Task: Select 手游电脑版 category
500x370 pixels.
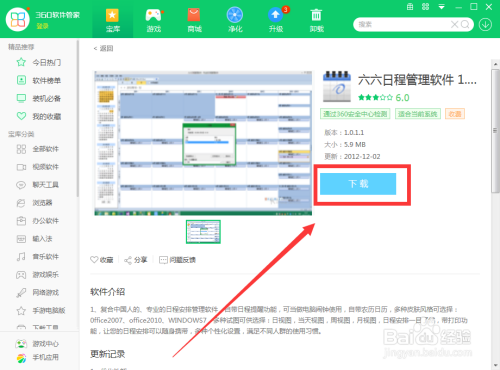Action: point(41,311)
